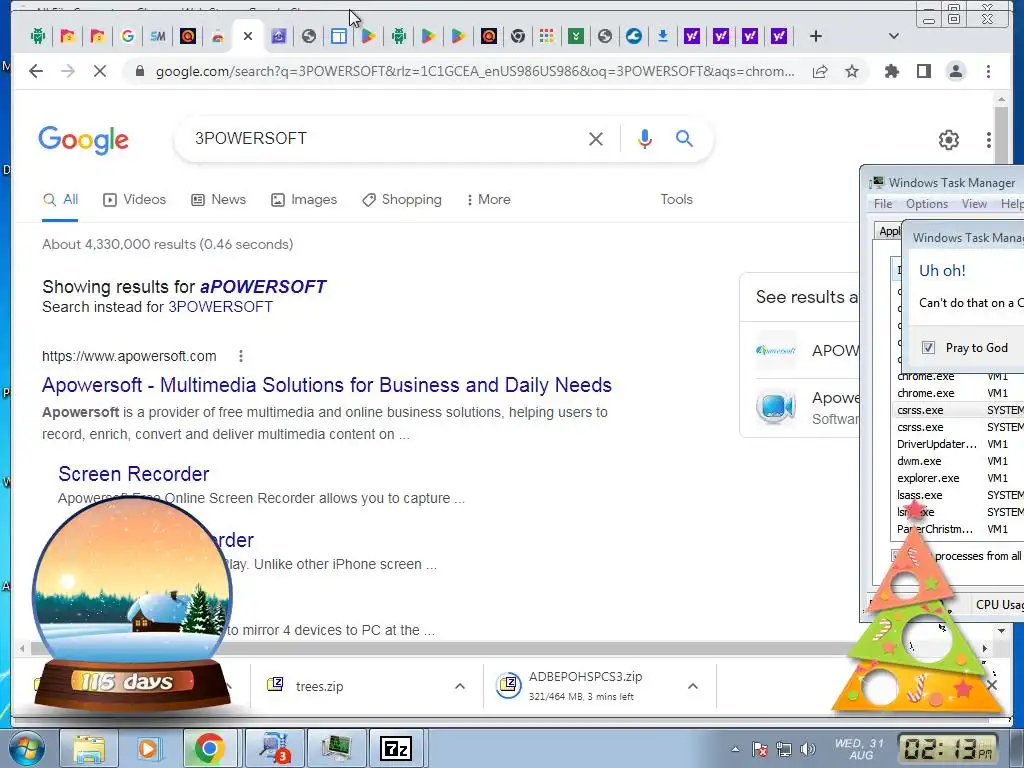Screen dimensions: 1024x768
Task: Click the horizontal scrollbar right arrow
Action: [x=985, y=648]
